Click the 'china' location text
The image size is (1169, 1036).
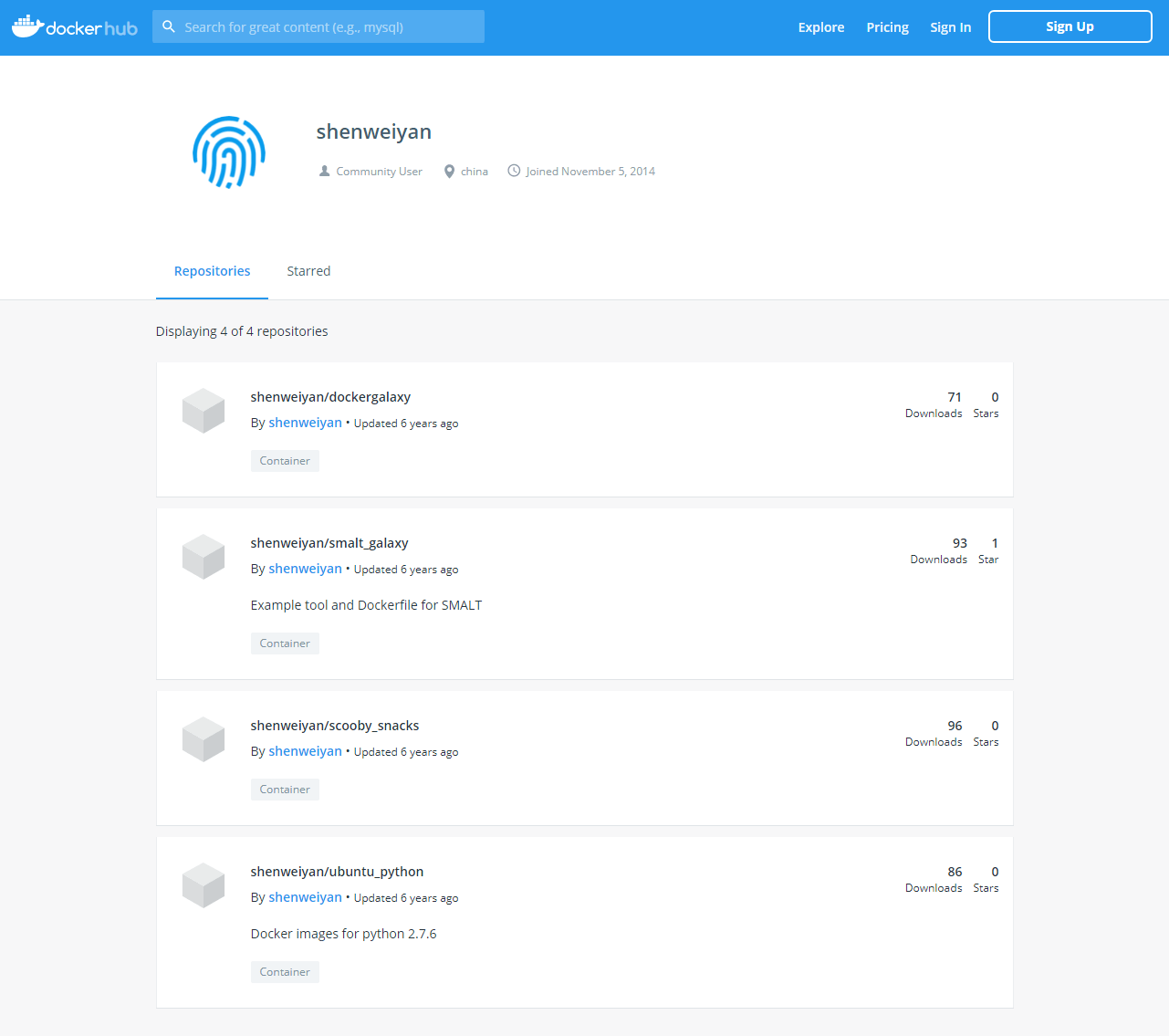tap(474, 172)
